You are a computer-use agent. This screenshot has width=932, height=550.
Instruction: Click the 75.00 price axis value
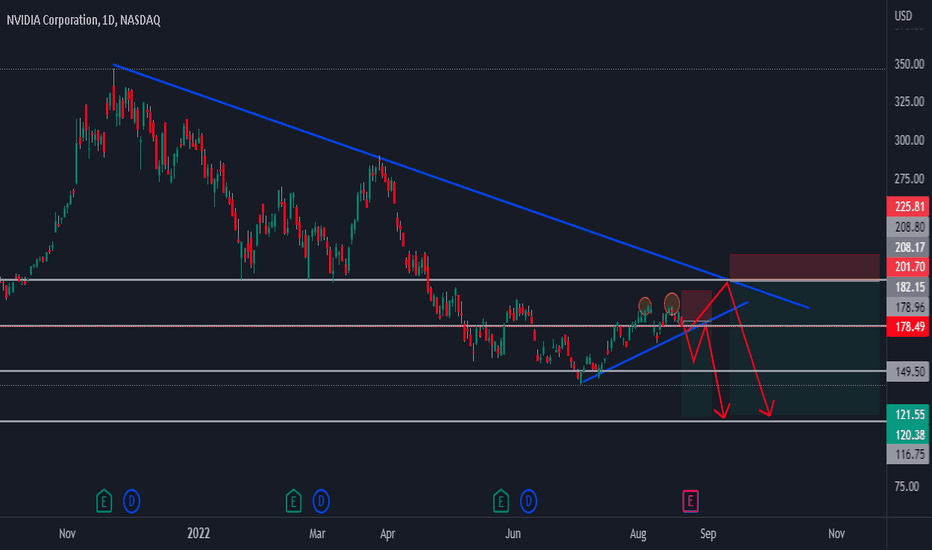[x=906, y=486]
